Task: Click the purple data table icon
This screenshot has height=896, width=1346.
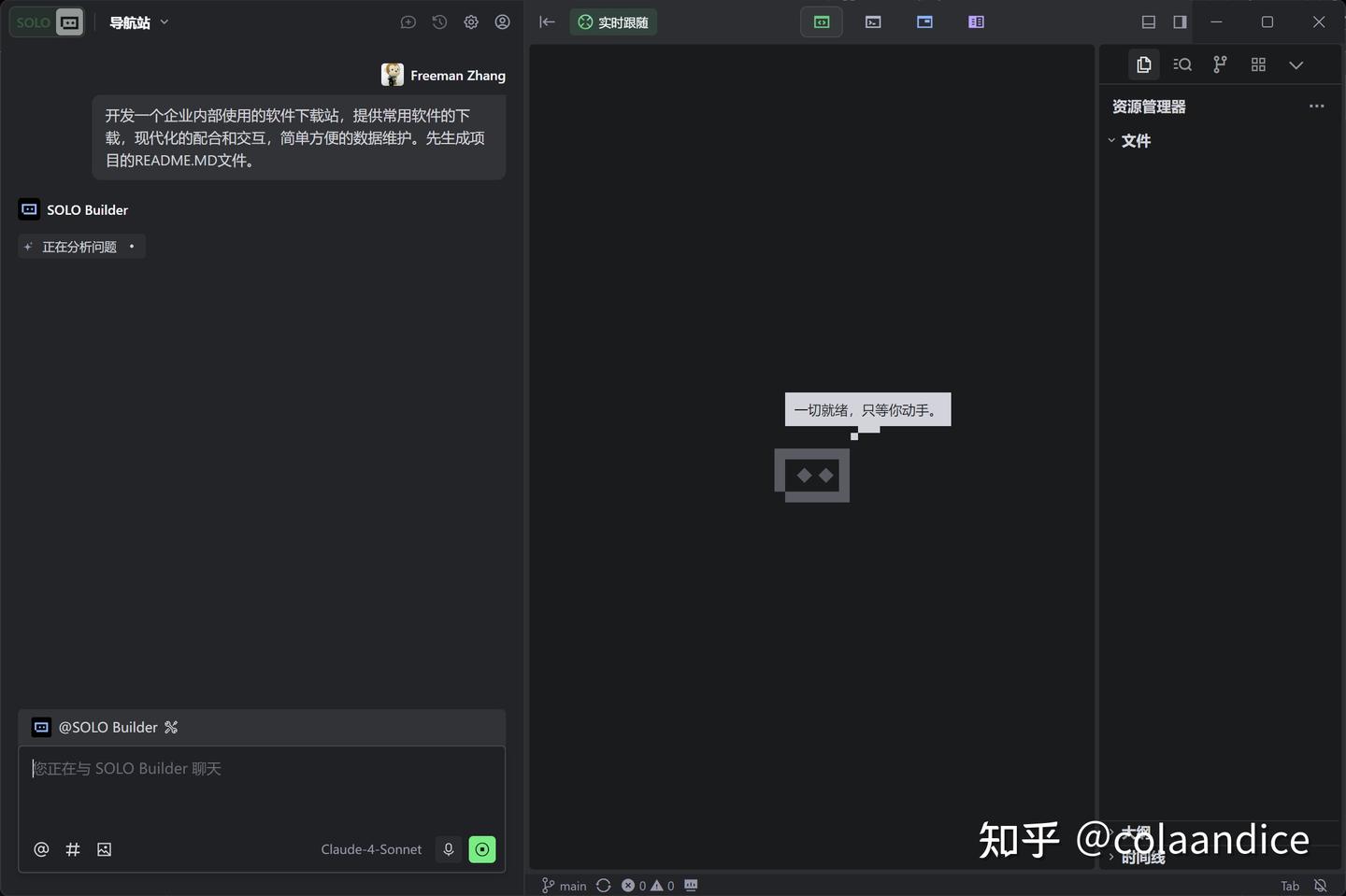Action: (x=976, y=21)
